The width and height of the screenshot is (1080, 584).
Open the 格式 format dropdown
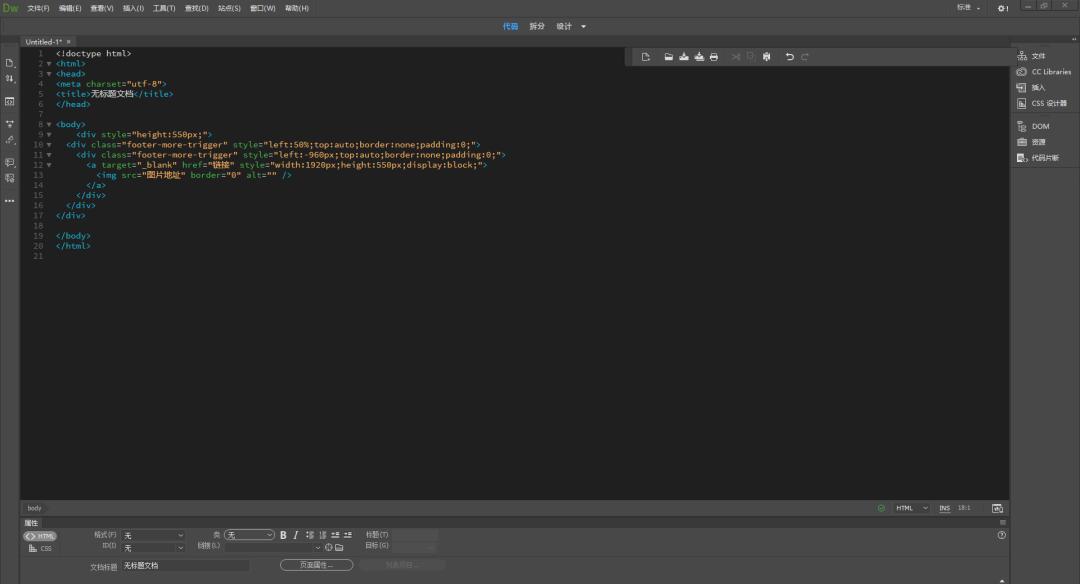click(154, 535)
